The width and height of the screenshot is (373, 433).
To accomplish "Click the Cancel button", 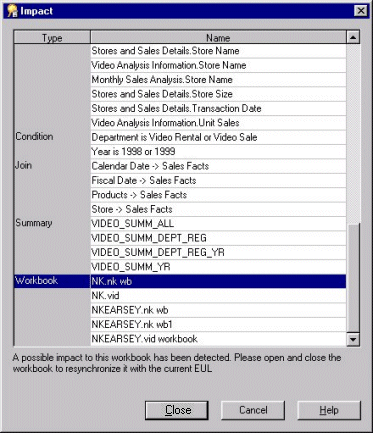I will (x=253, y=410).
